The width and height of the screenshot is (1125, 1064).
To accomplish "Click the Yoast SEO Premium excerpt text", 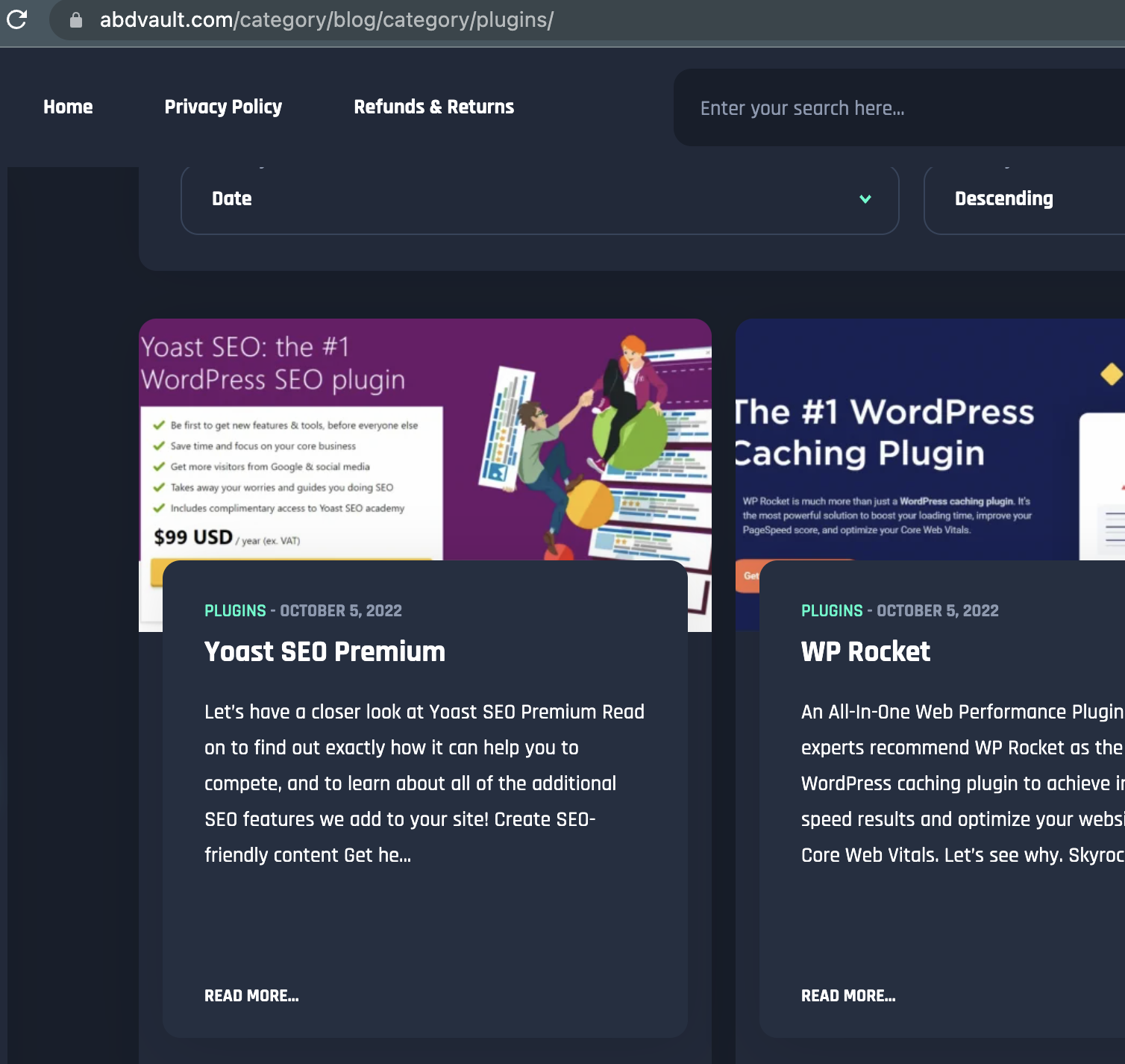I will [x=424, y=783].
